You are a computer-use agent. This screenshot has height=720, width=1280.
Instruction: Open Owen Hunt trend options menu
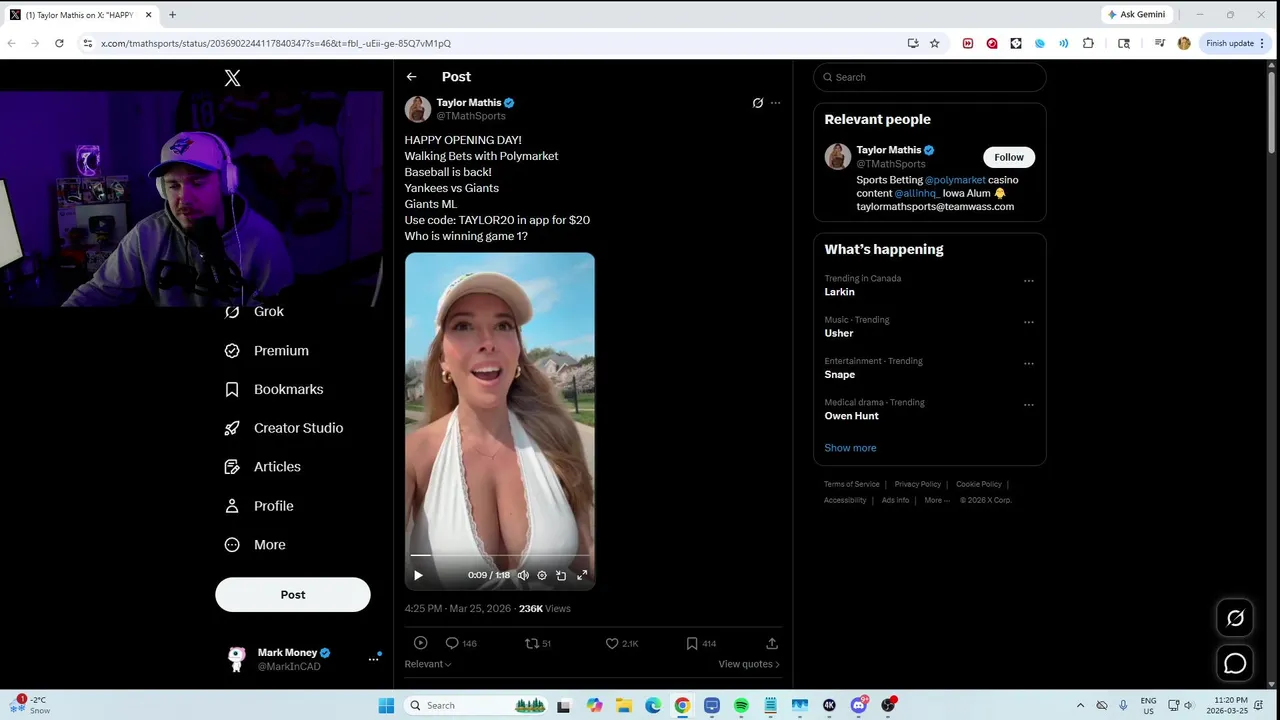(1028, 405)
